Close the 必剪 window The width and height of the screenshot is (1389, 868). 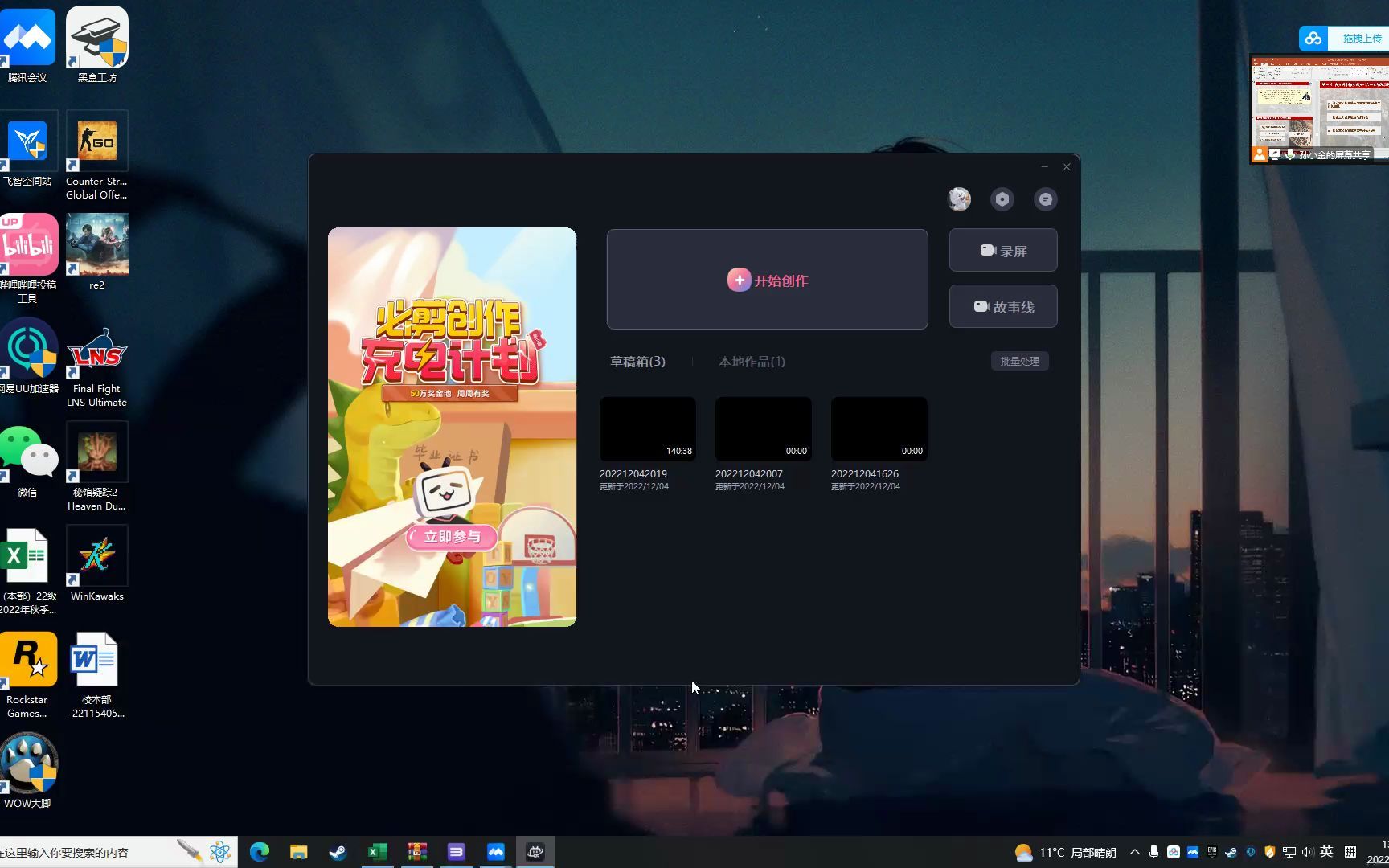[x=1067, y=166]
